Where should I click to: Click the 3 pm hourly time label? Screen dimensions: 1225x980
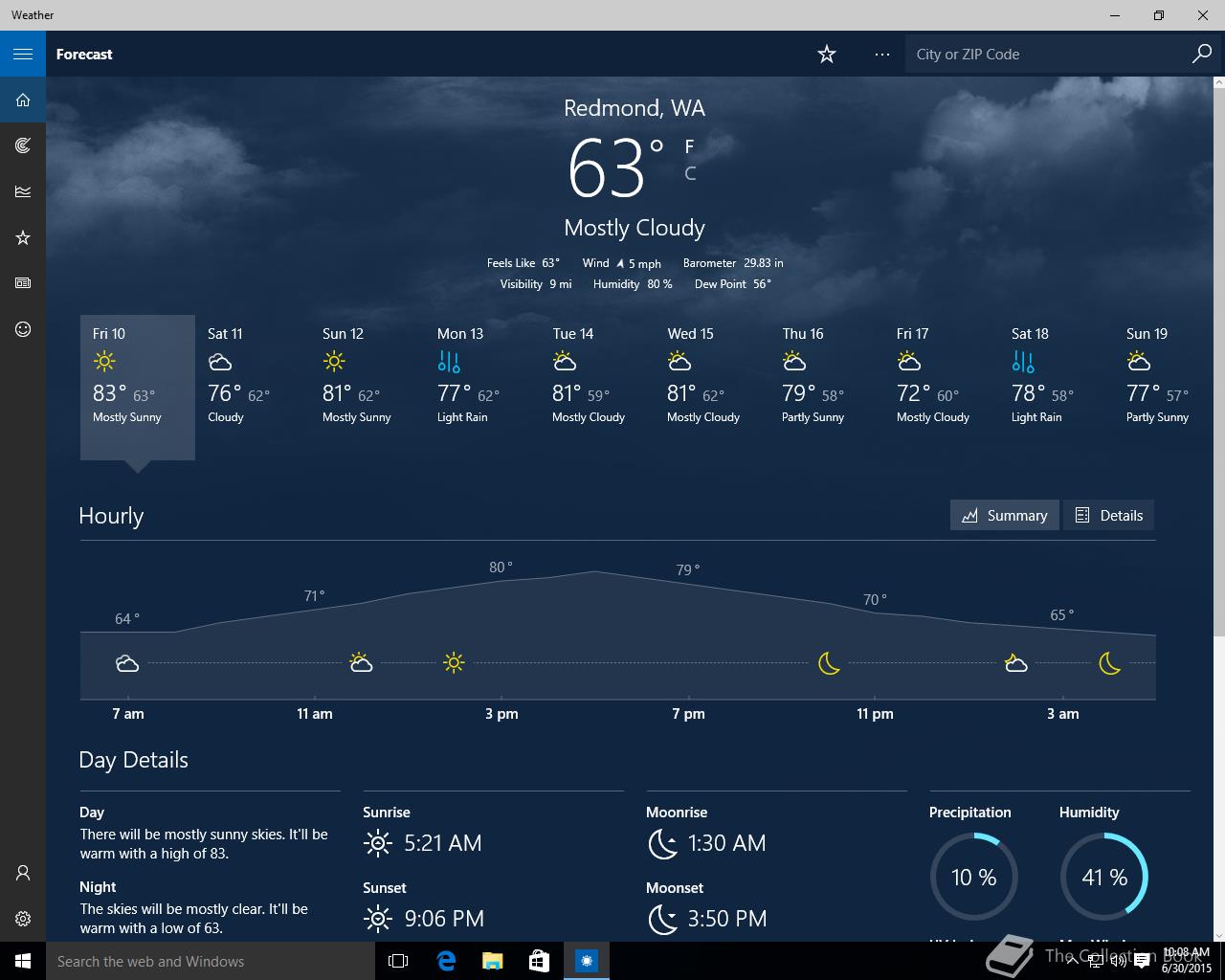[501, 714]
